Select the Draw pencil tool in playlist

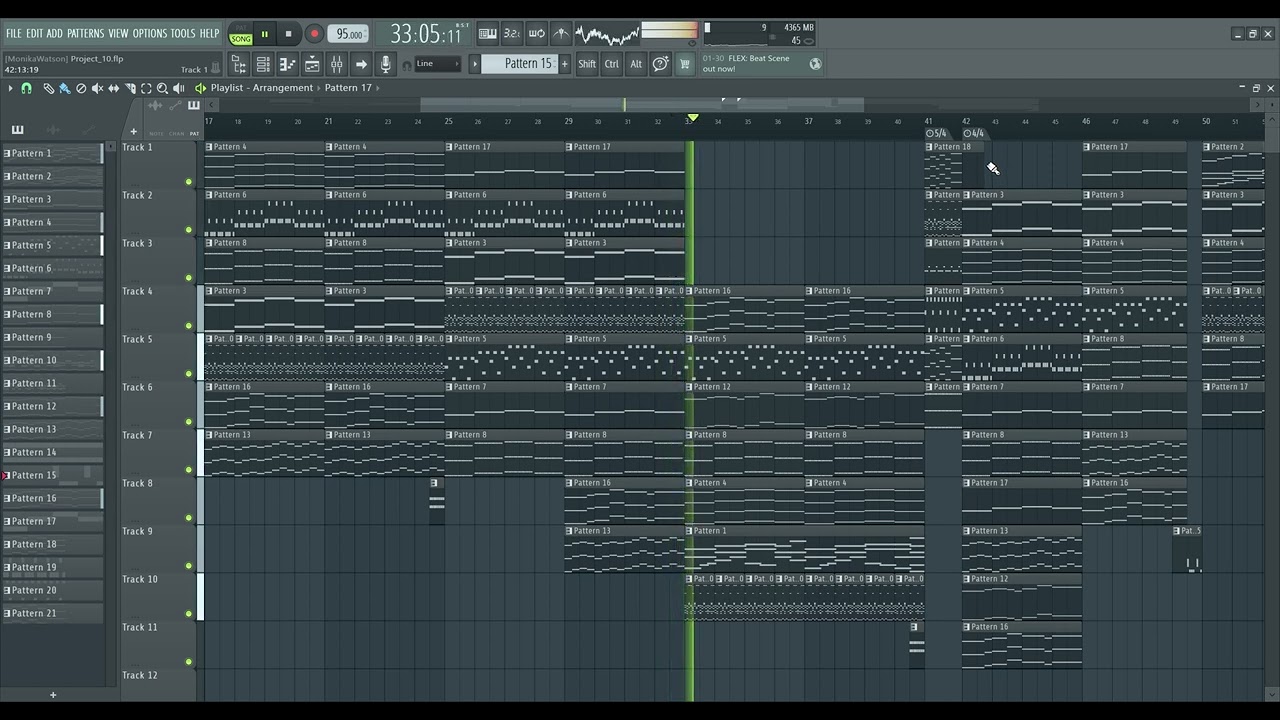point(48,89)
